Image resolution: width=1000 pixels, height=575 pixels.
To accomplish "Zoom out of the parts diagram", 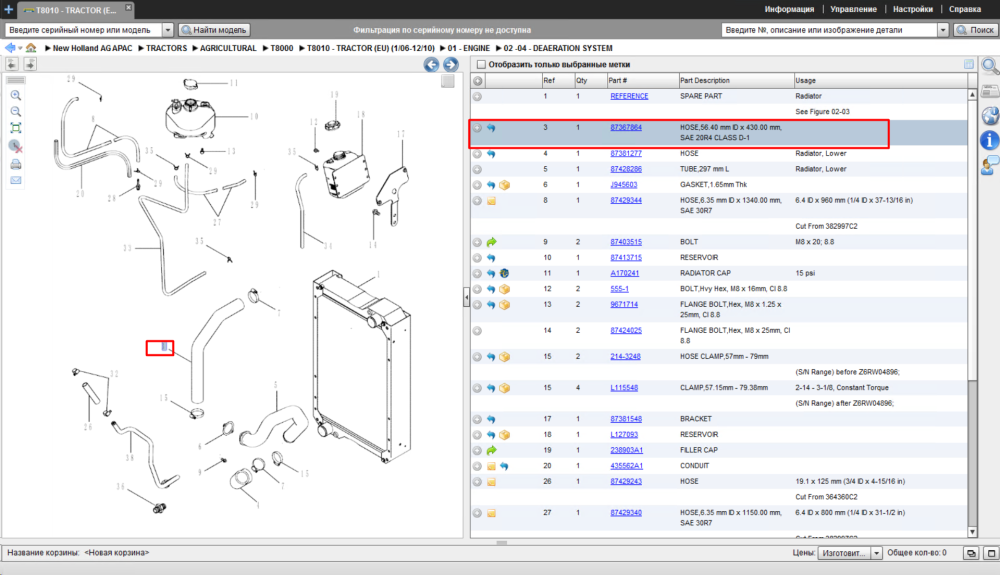I will pyautogui.click(x=16, y=112).
